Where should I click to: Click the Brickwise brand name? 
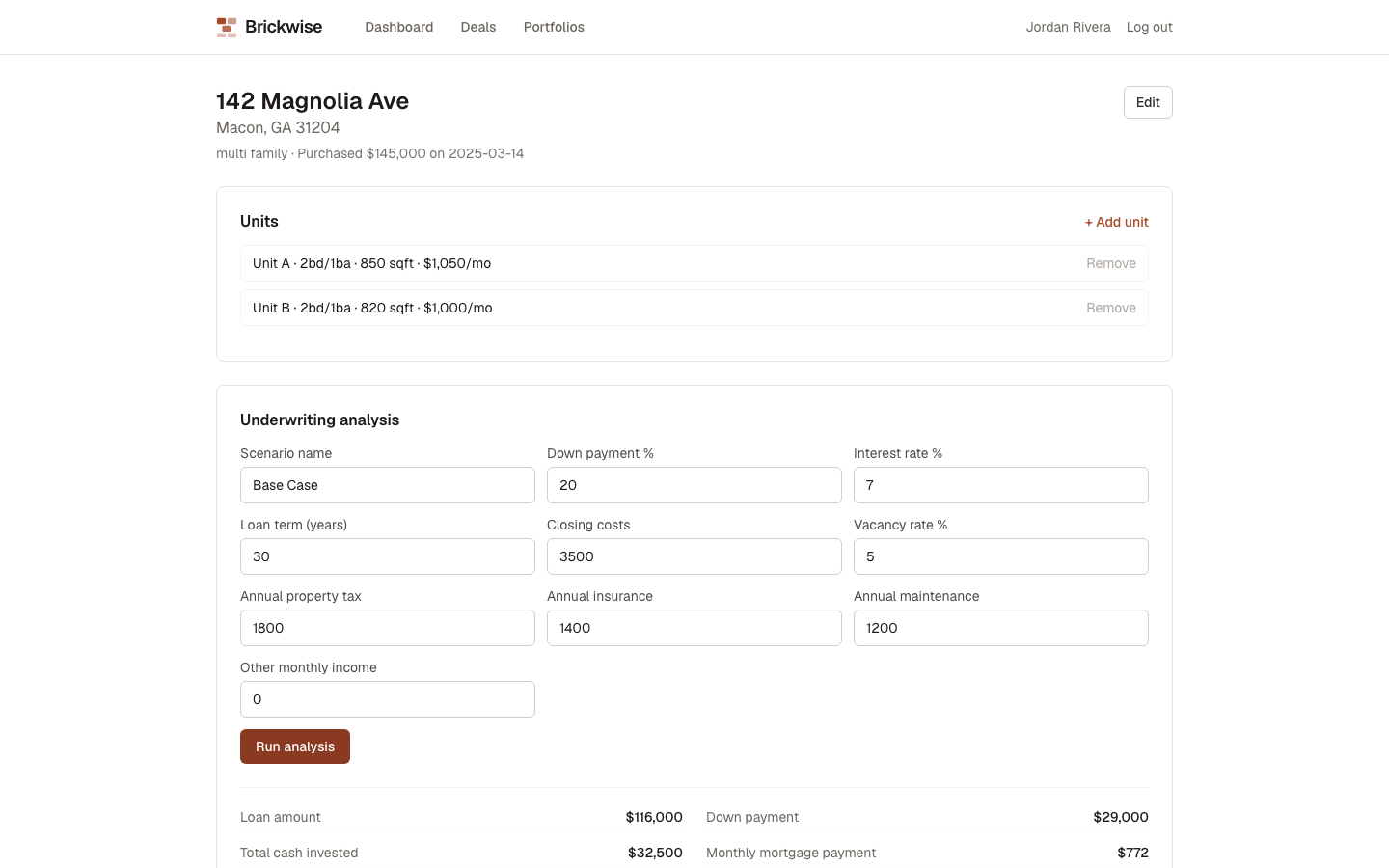(284, 27)
